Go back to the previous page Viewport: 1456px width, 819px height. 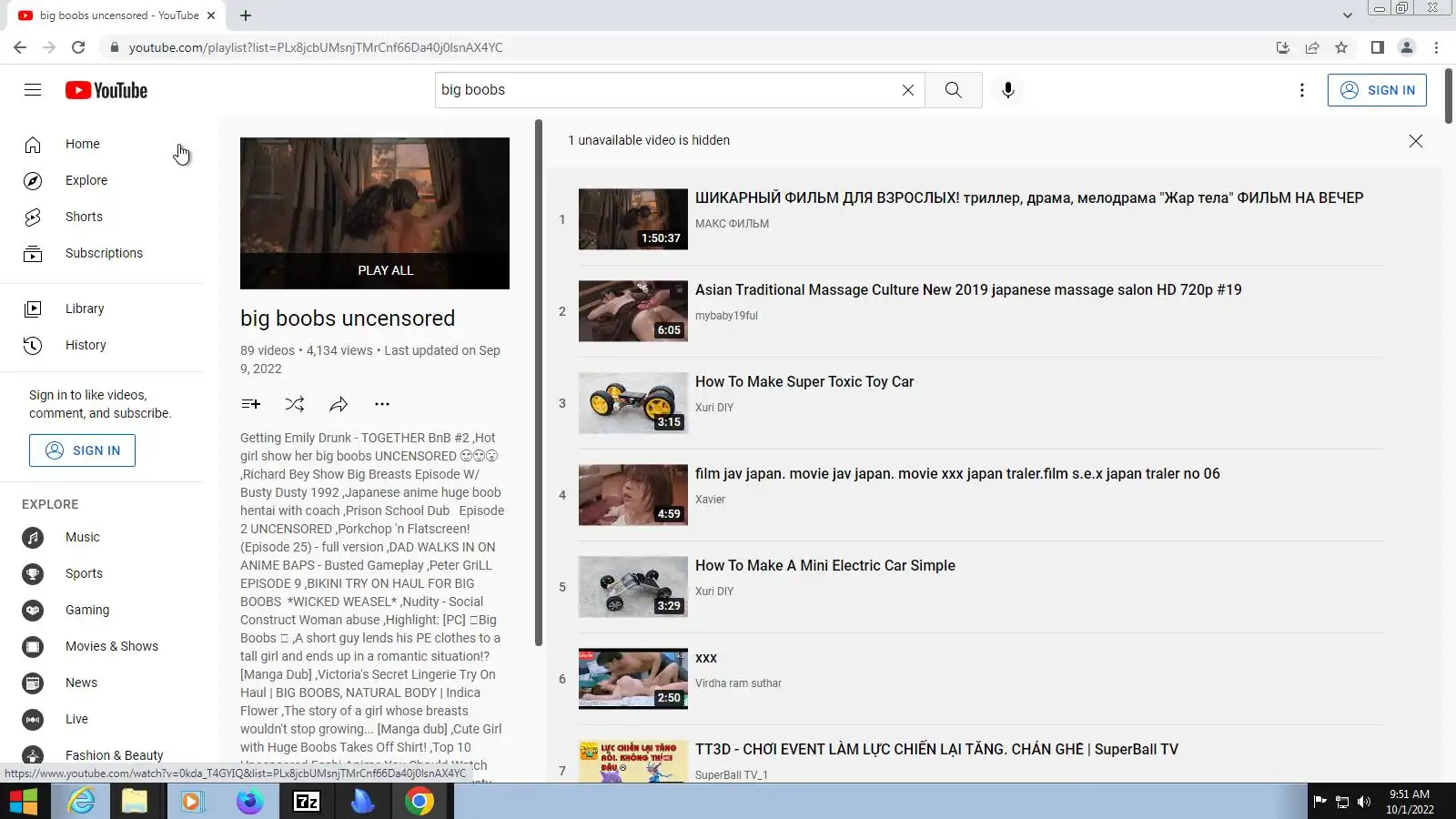point(20,47)
